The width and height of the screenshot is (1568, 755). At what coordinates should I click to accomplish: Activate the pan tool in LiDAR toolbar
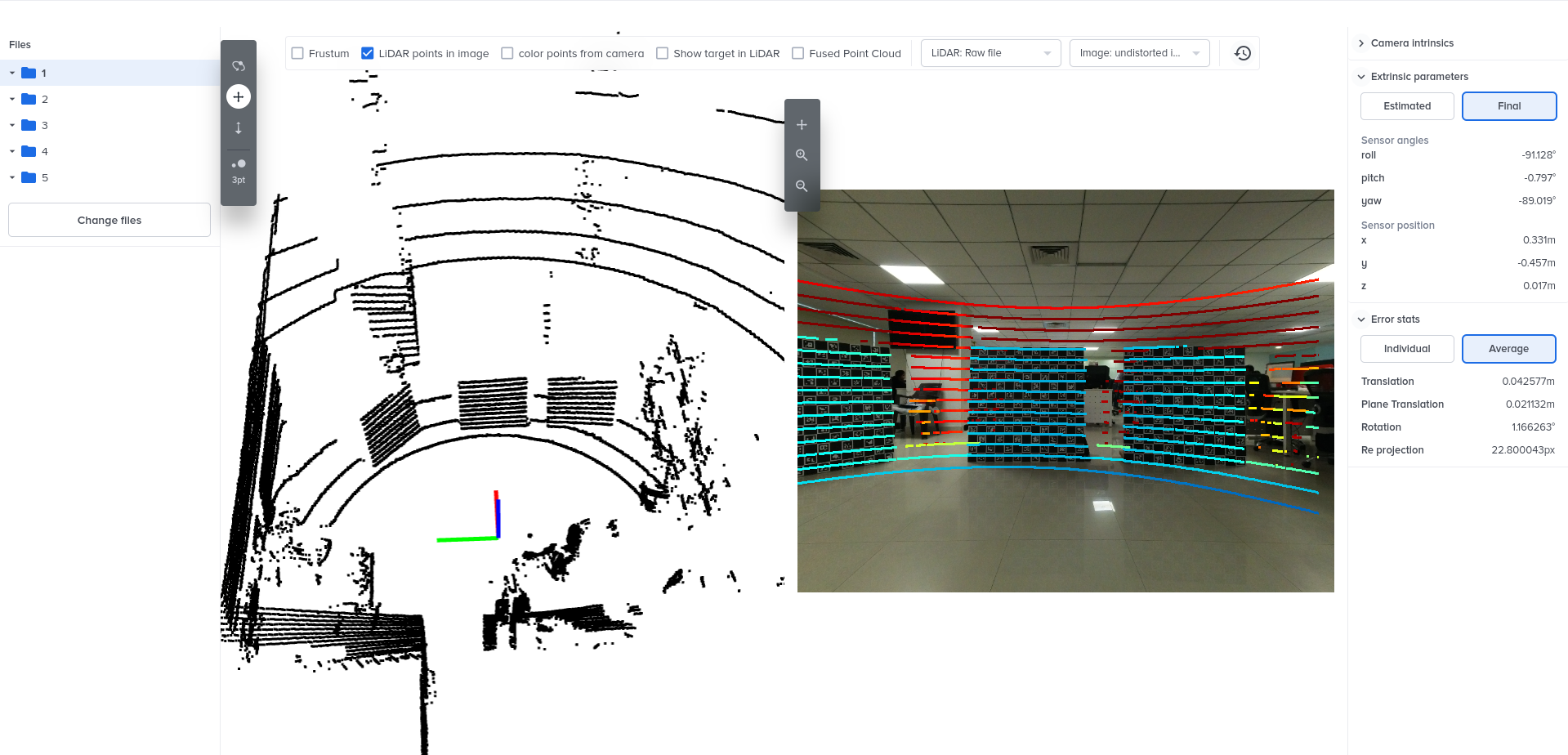click(239, 97)
